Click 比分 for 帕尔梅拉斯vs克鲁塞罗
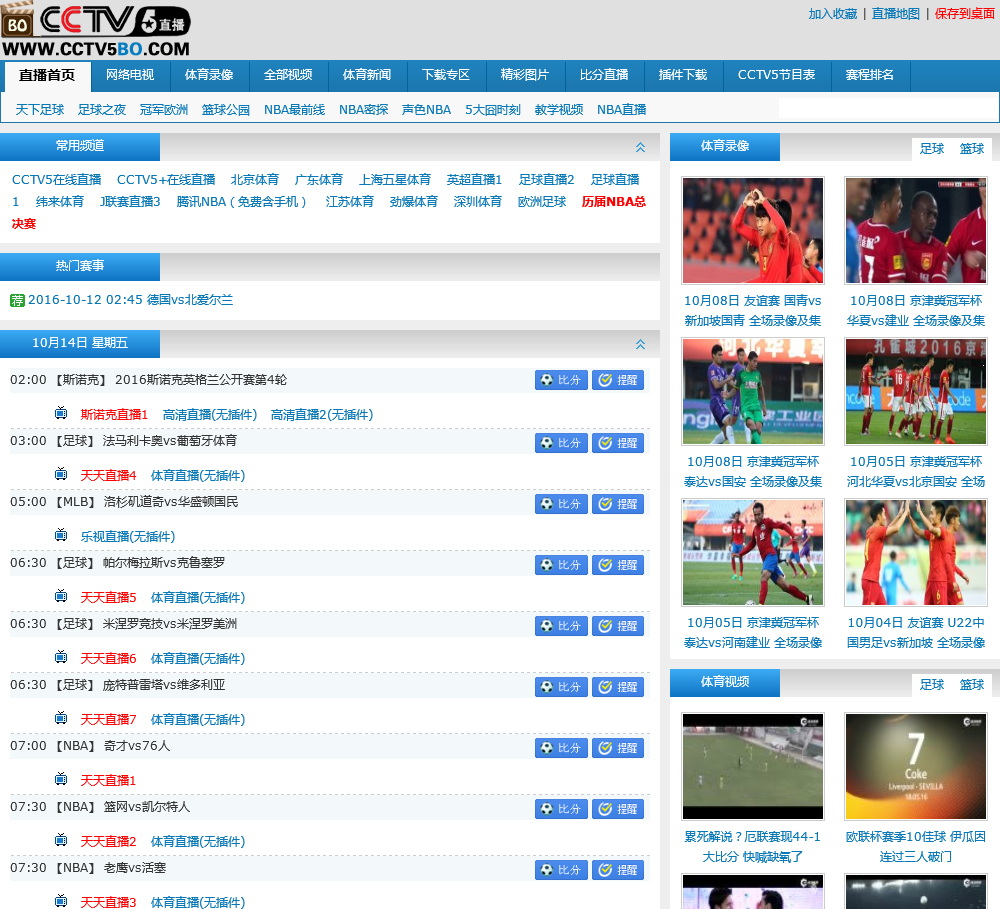Viewport: 1000px width, 909px height. pyautogui.click(x=561, y=565)
